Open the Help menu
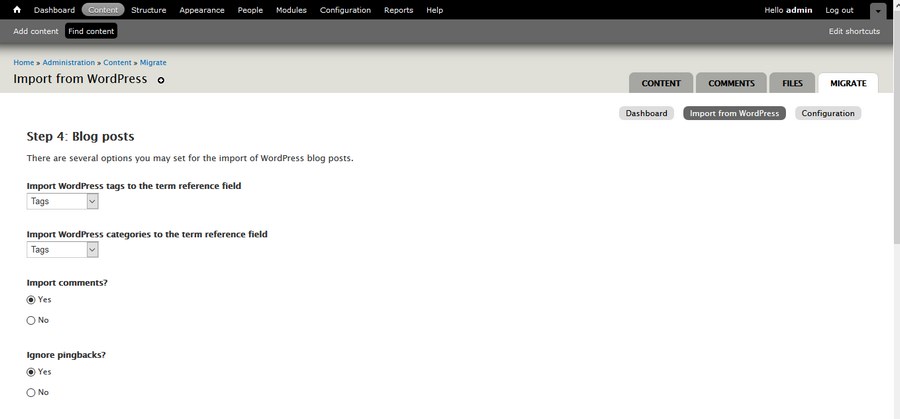This screenshot has height=419, width=900. coord(435,10)
